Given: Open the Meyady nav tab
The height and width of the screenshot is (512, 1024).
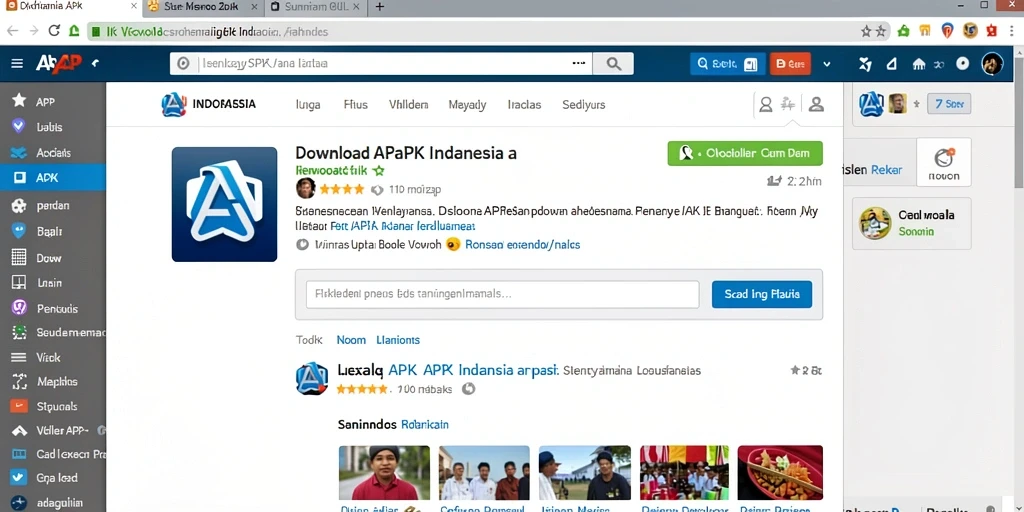Looking at the screenshot, I should 467,104.
